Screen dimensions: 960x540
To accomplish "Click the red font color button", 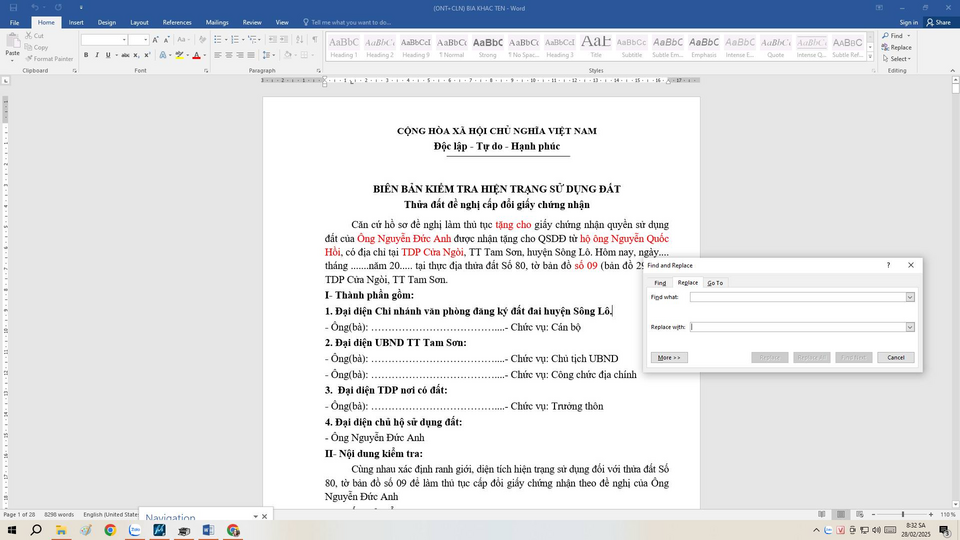I will pyautogui.click(x=196, y=56).
